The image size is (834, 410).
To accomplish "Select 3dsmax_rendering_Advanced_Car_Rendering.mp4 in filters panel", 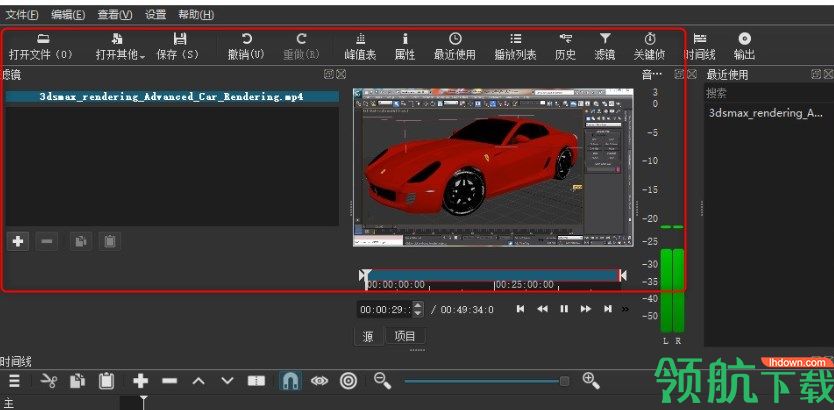I will (172, 97).
